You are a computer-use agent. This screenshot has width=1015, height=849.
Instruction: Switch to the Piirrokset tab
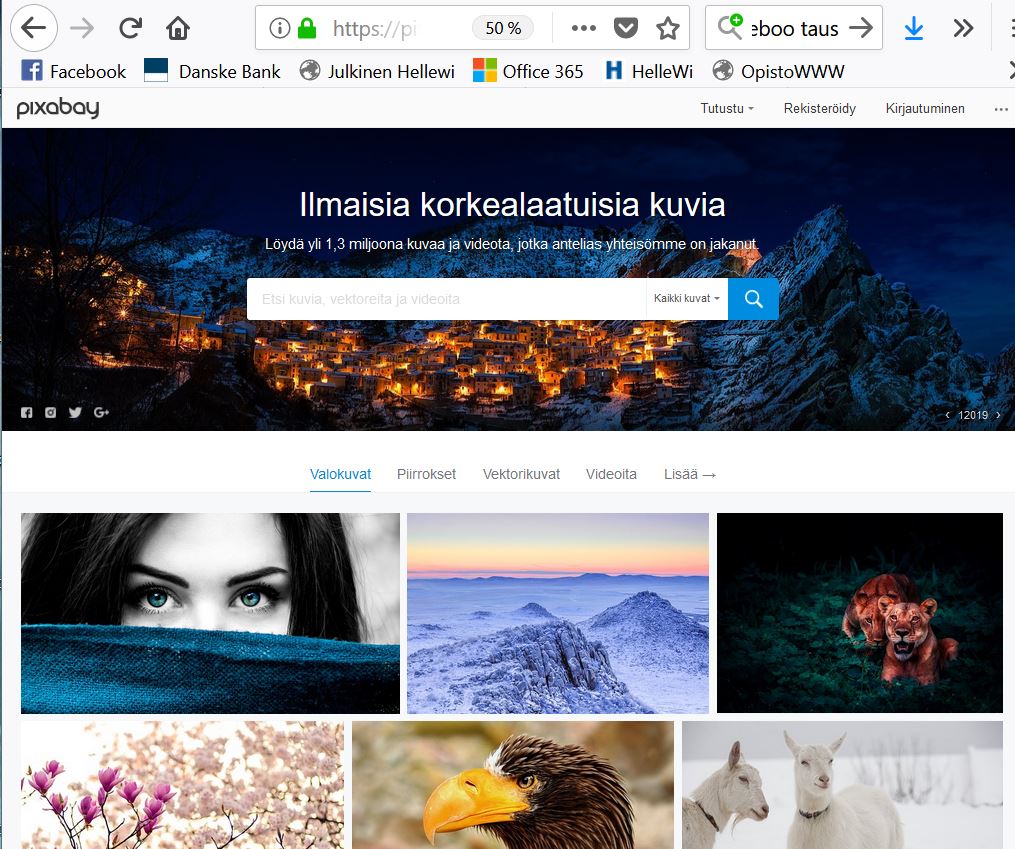coord(426,474)
